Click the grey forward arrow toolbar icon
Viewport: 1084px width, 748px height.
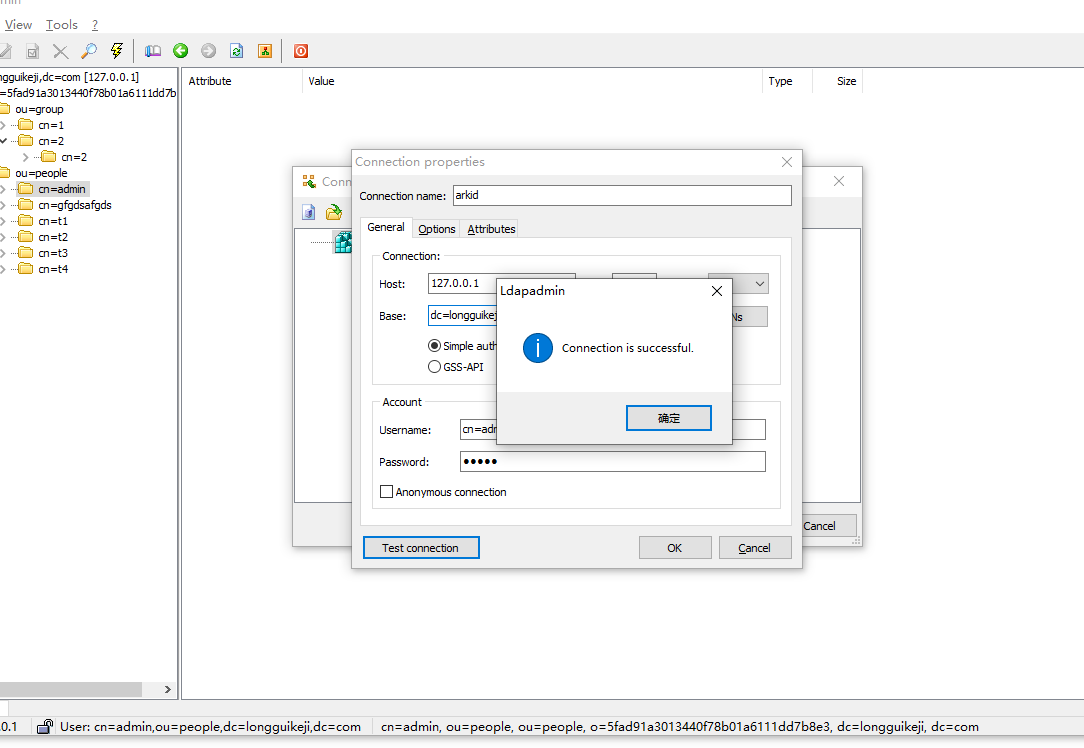pos(208,50)
